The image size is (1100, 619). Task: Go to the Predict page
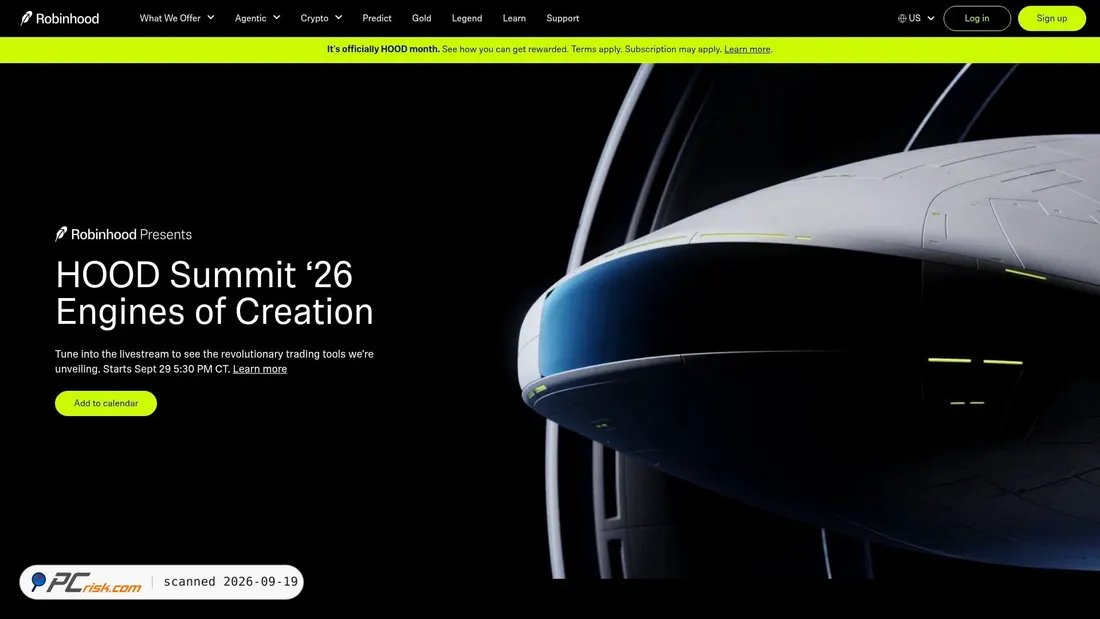click(377, 18)
